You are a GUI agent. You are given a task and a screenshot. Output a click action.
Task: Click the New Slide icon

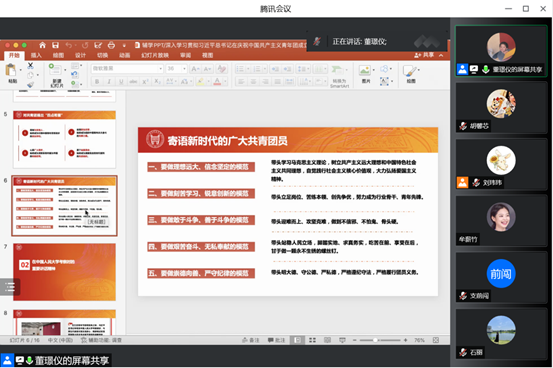coord(55,70)
